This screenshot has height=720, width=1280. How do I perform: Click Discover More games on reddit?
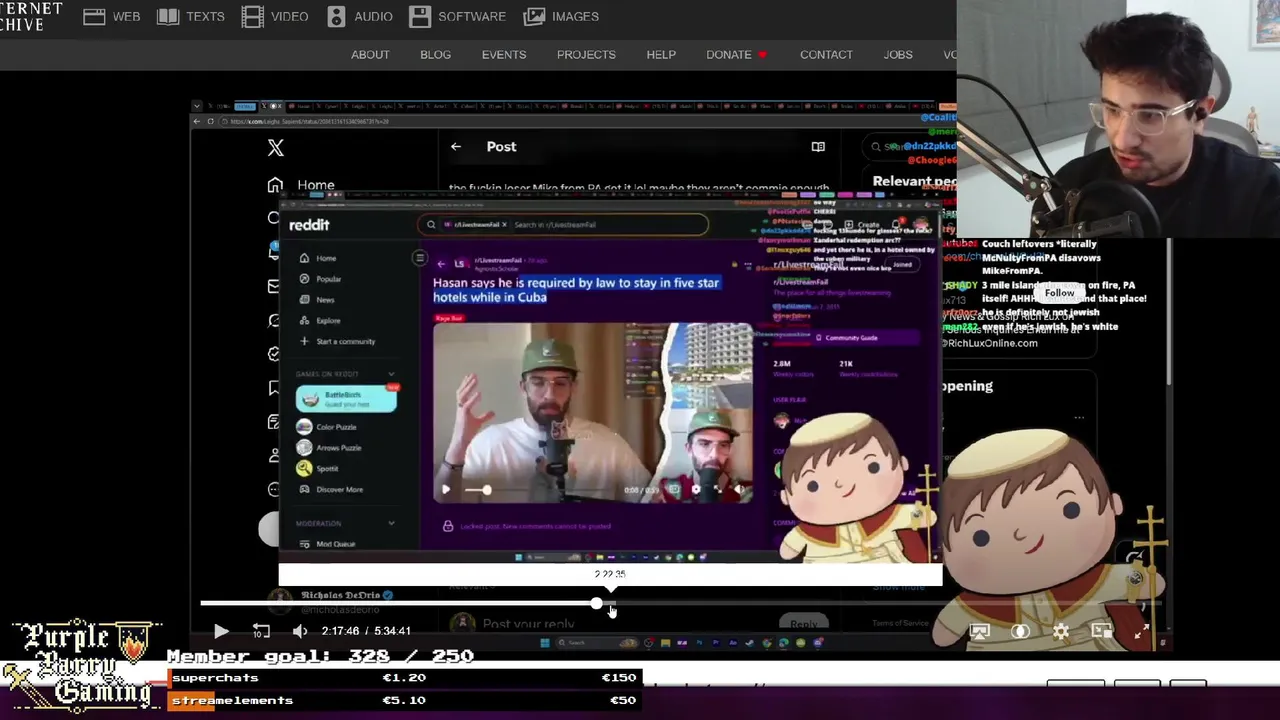[x=330, y=490]
